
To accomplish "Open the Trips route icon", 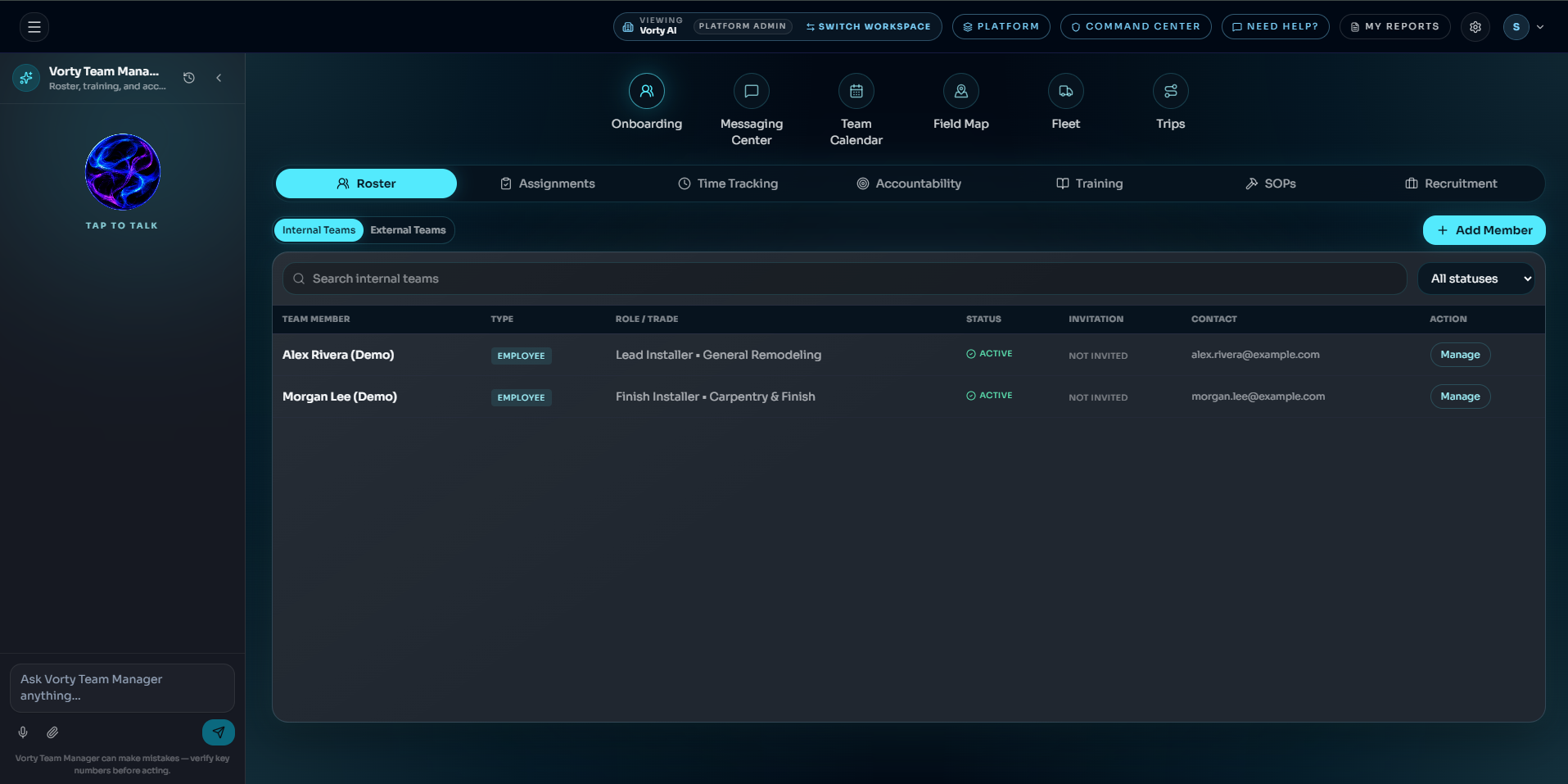I will tap(1171, 91).
